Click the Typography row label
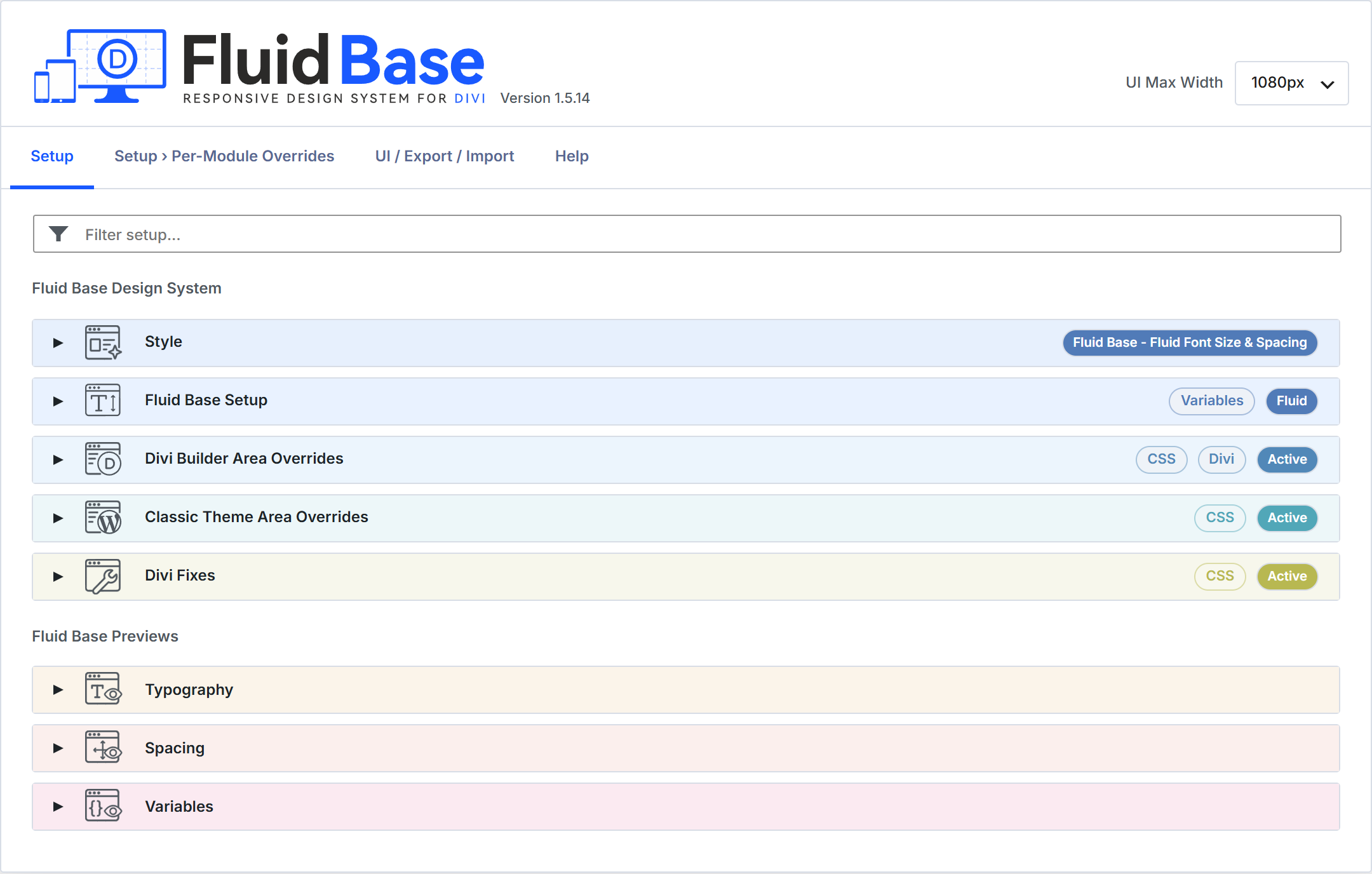Screen dimensions: 1372x874 click(x=189, y=690)
